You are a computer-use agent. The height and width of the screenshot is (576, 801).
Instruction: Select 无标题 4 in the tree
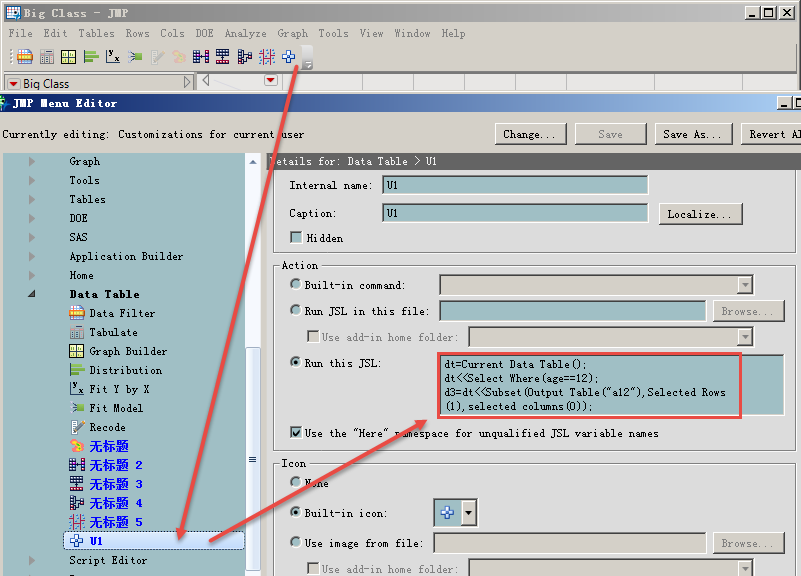106,503
